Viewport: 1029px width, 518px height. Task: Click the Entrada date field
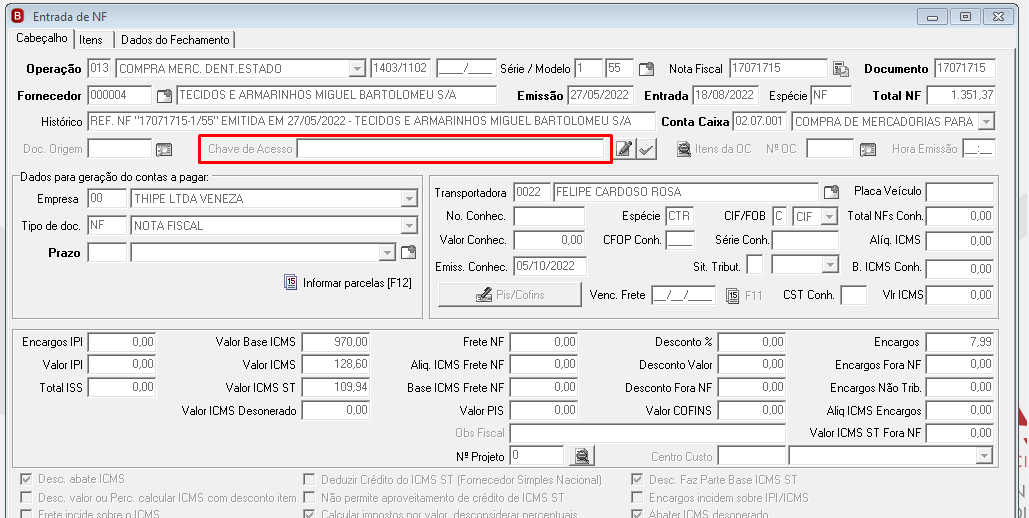726,95
